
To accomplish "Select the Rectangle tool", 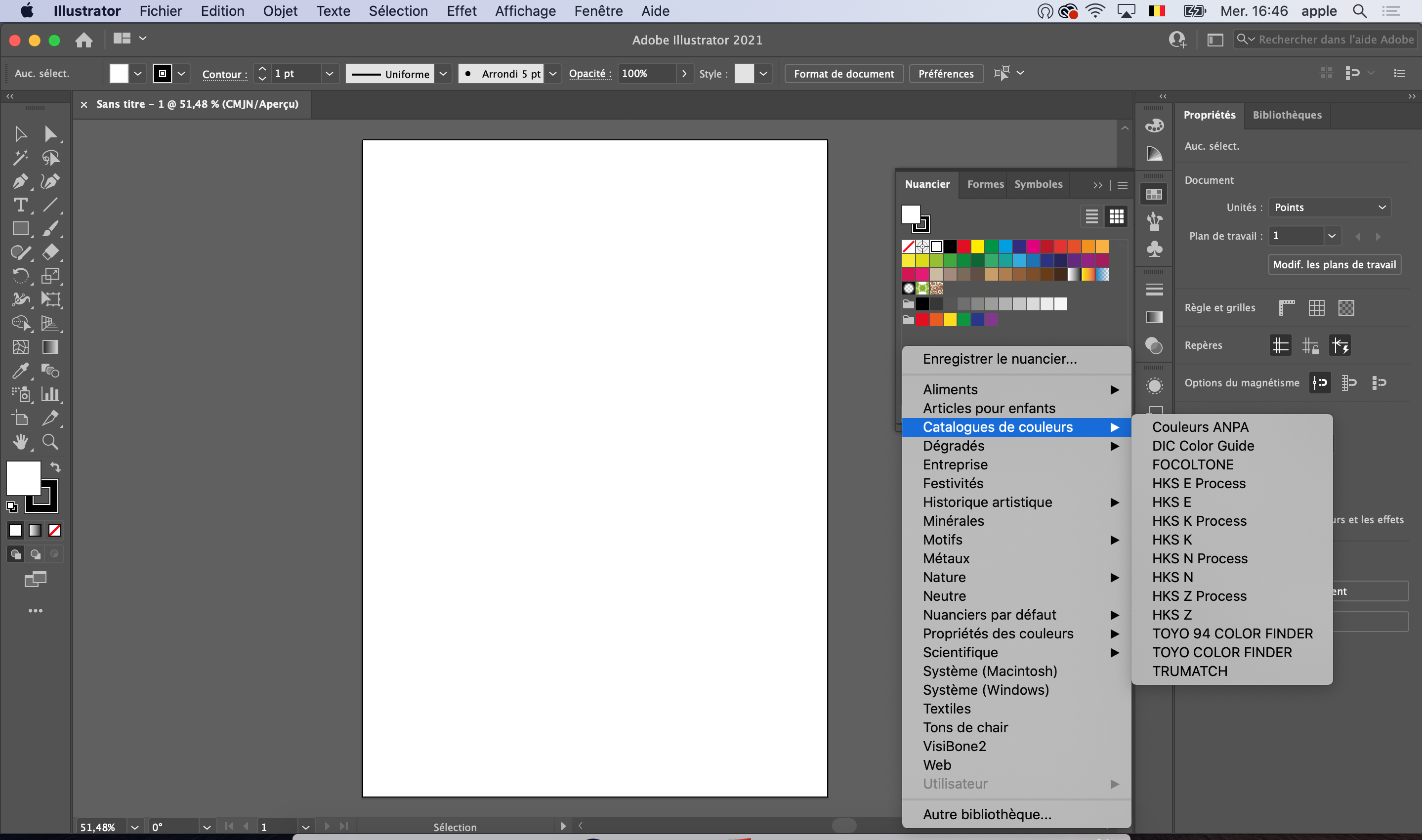I will [21, 229].
